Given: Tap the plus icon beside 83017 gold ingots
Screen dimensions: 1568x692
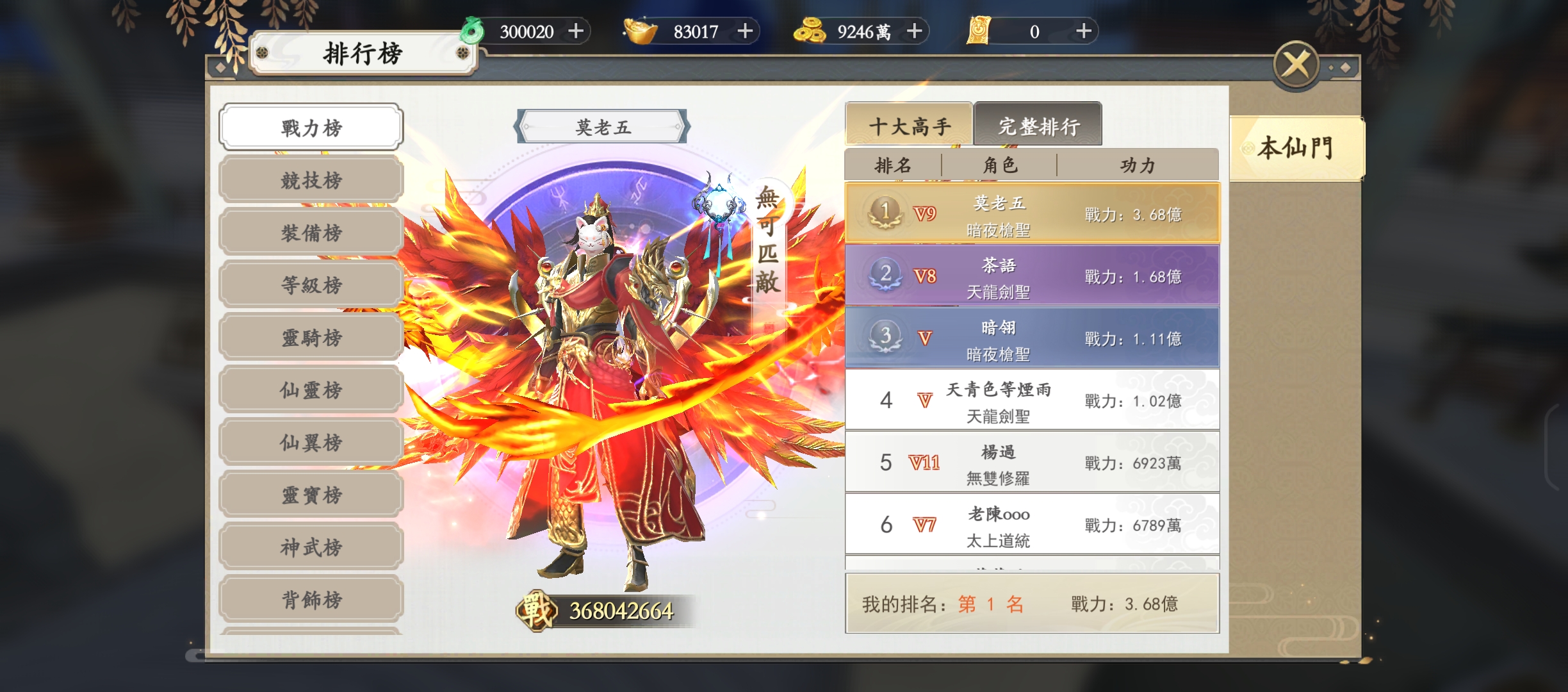Looking at the screenshot, I should point(745,31).
